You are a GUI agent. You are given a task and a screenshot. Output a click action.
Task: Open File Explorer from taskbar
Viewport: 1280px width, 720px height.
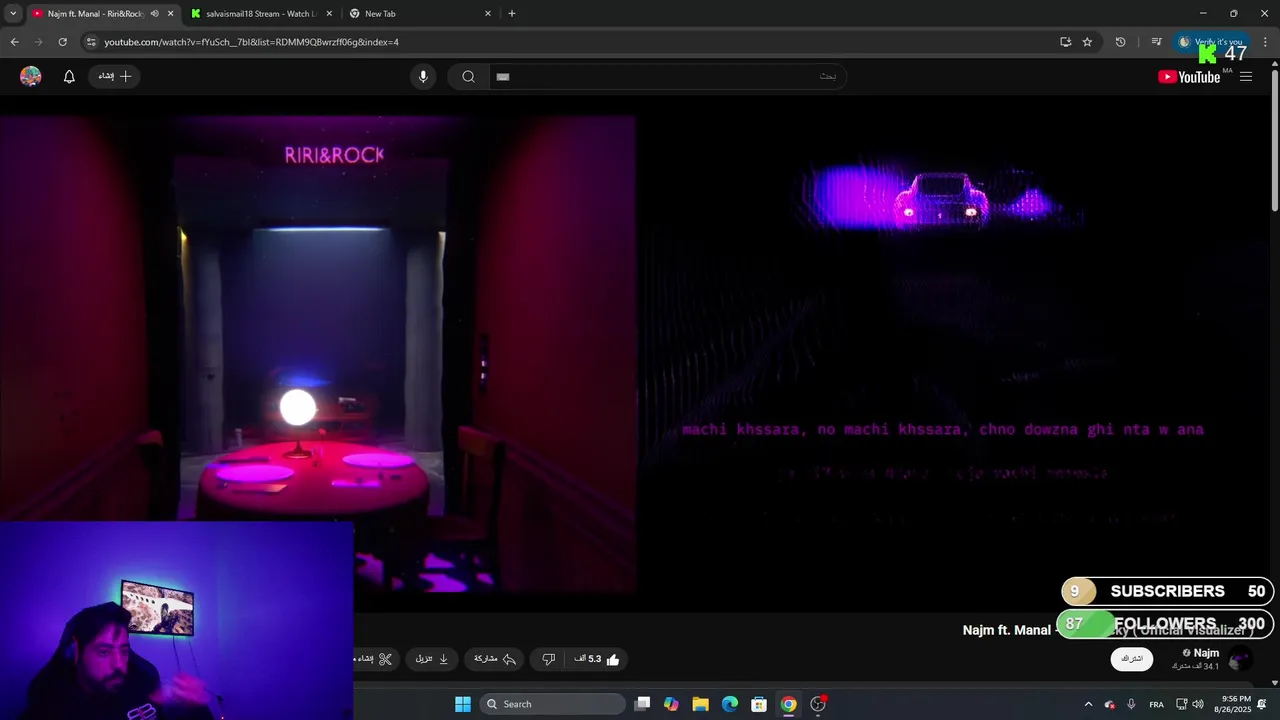700,704
